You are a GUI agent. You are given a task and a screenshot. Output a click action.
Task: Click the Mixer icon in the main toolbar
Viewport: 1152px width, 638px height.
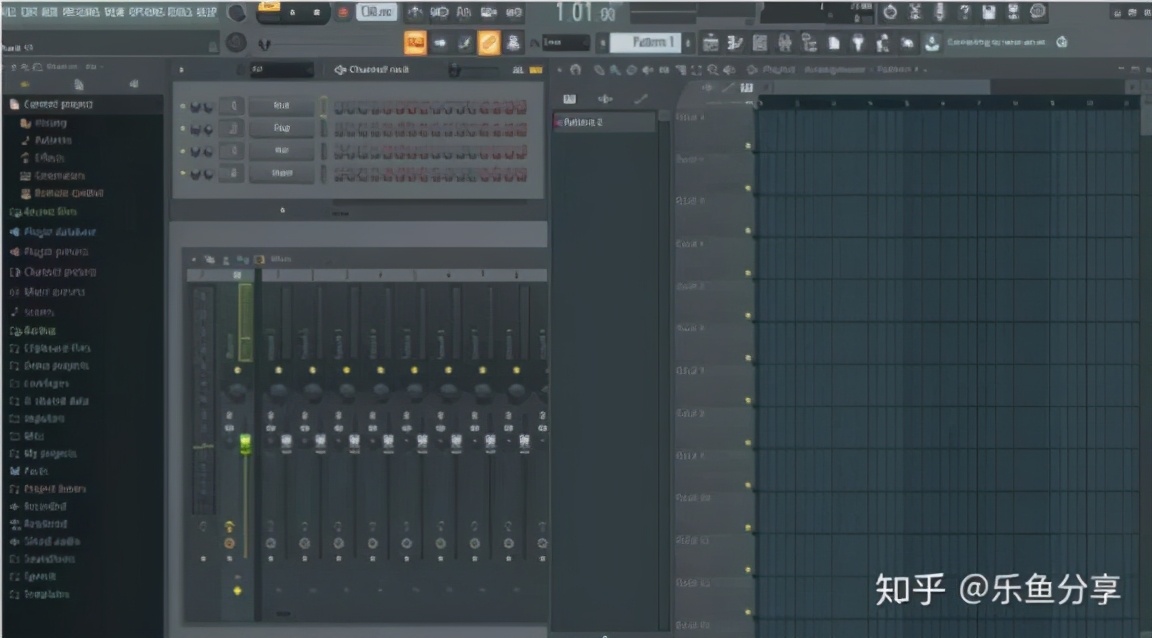click(x=785, y=43)
